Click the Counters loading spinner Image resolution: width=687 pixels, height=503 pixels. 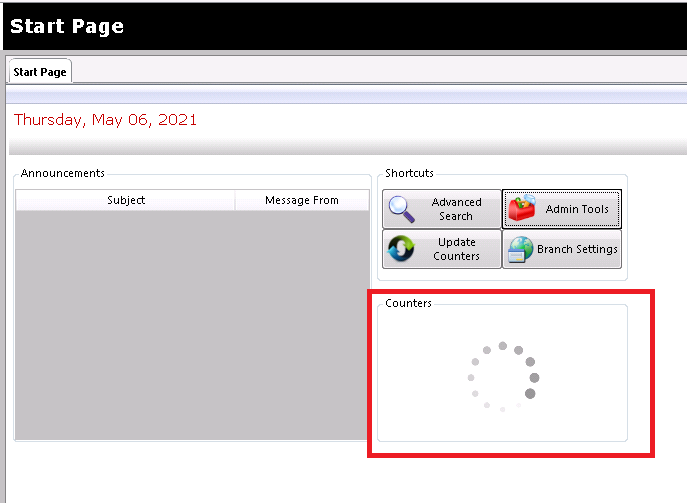pyautogui.click(x=503, y=377)
